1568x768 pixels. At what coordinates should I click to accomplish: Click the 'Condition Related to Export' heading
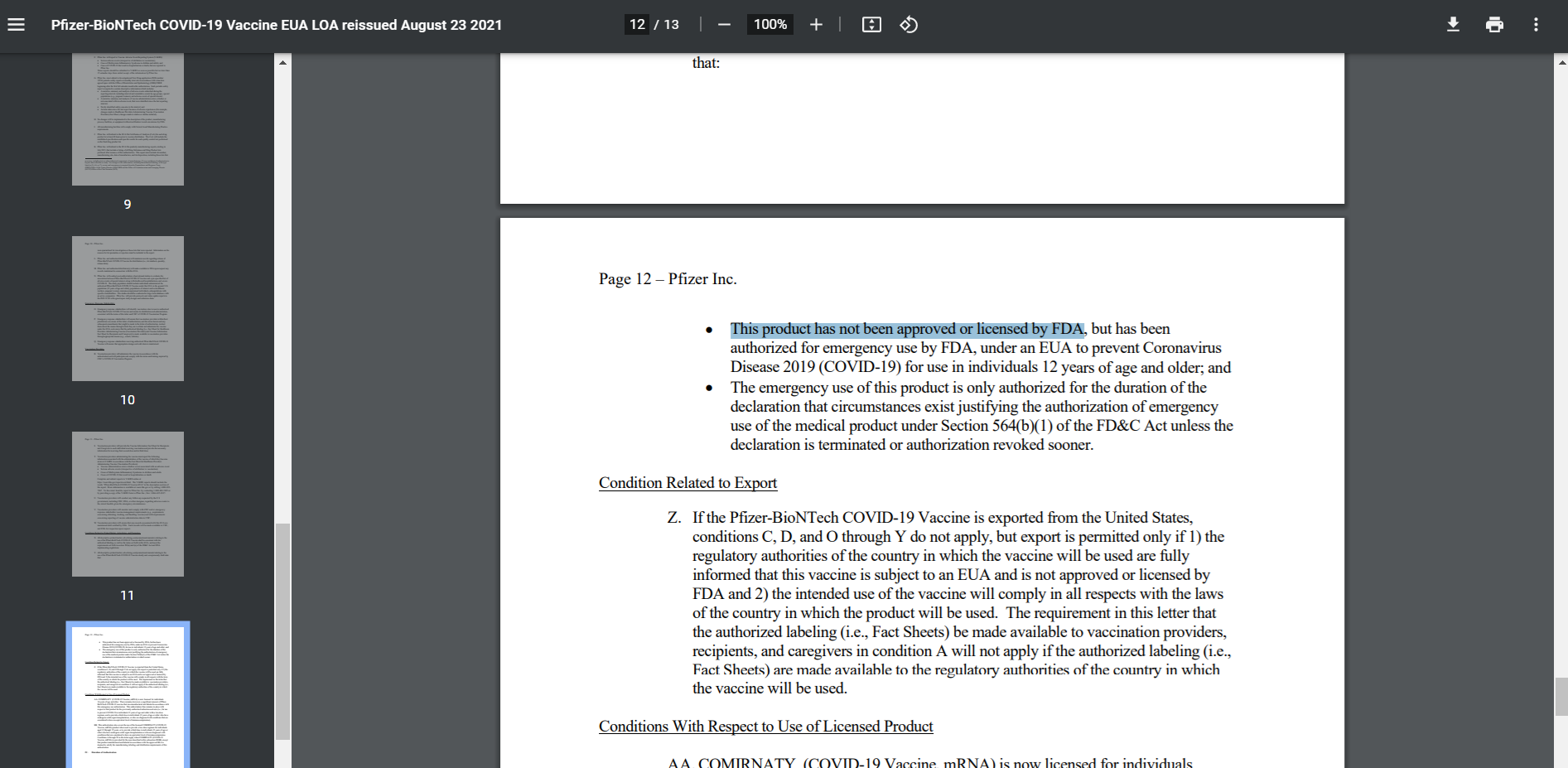688,483
